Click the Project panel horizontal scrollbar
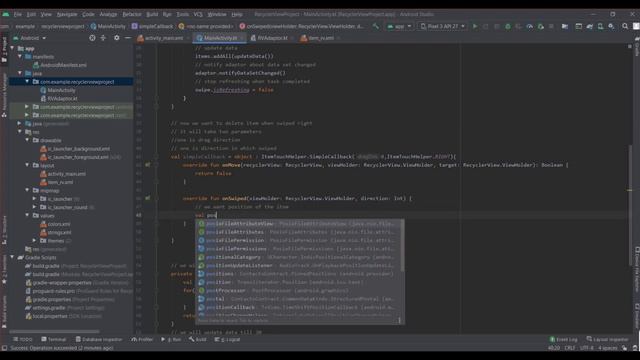This screenshot has height=360, width=640. (x=54, y=331)
